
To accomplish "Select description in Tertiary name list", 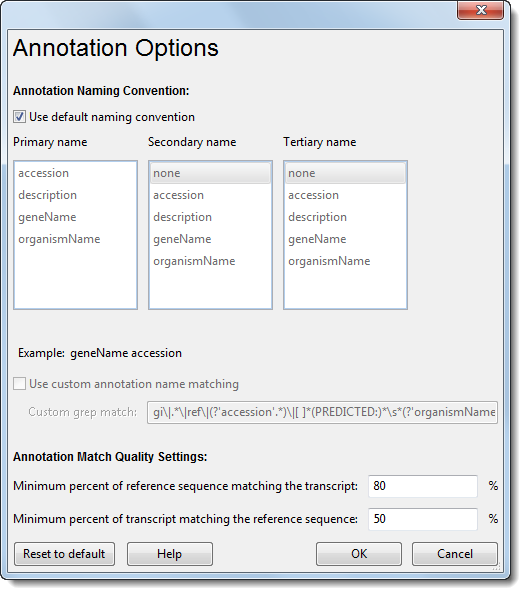I will coord(345,217).
